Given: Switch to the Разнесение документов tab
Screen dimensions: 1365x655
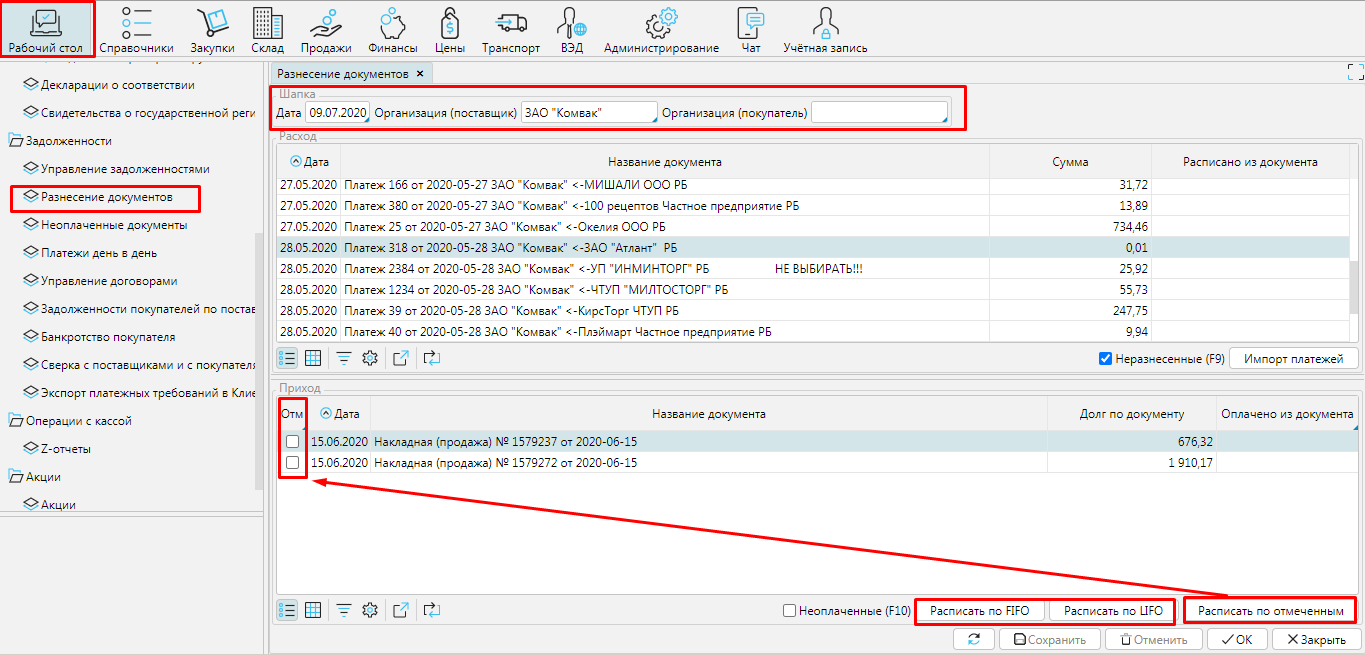Looking at the screenshot, I should tap(342, 74).
